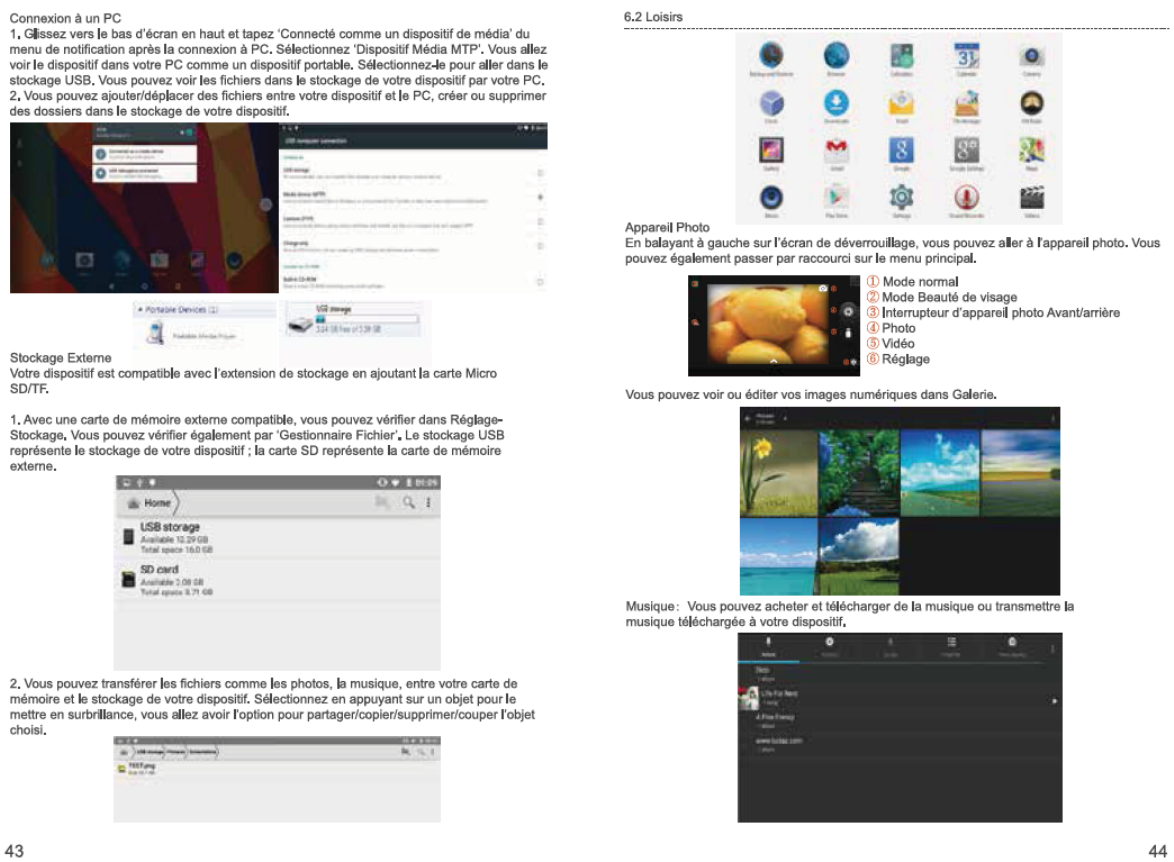Tap the second USB notification below the media device one
The width and height of the screenshot is (1174, 862).
tap(145, 173)
